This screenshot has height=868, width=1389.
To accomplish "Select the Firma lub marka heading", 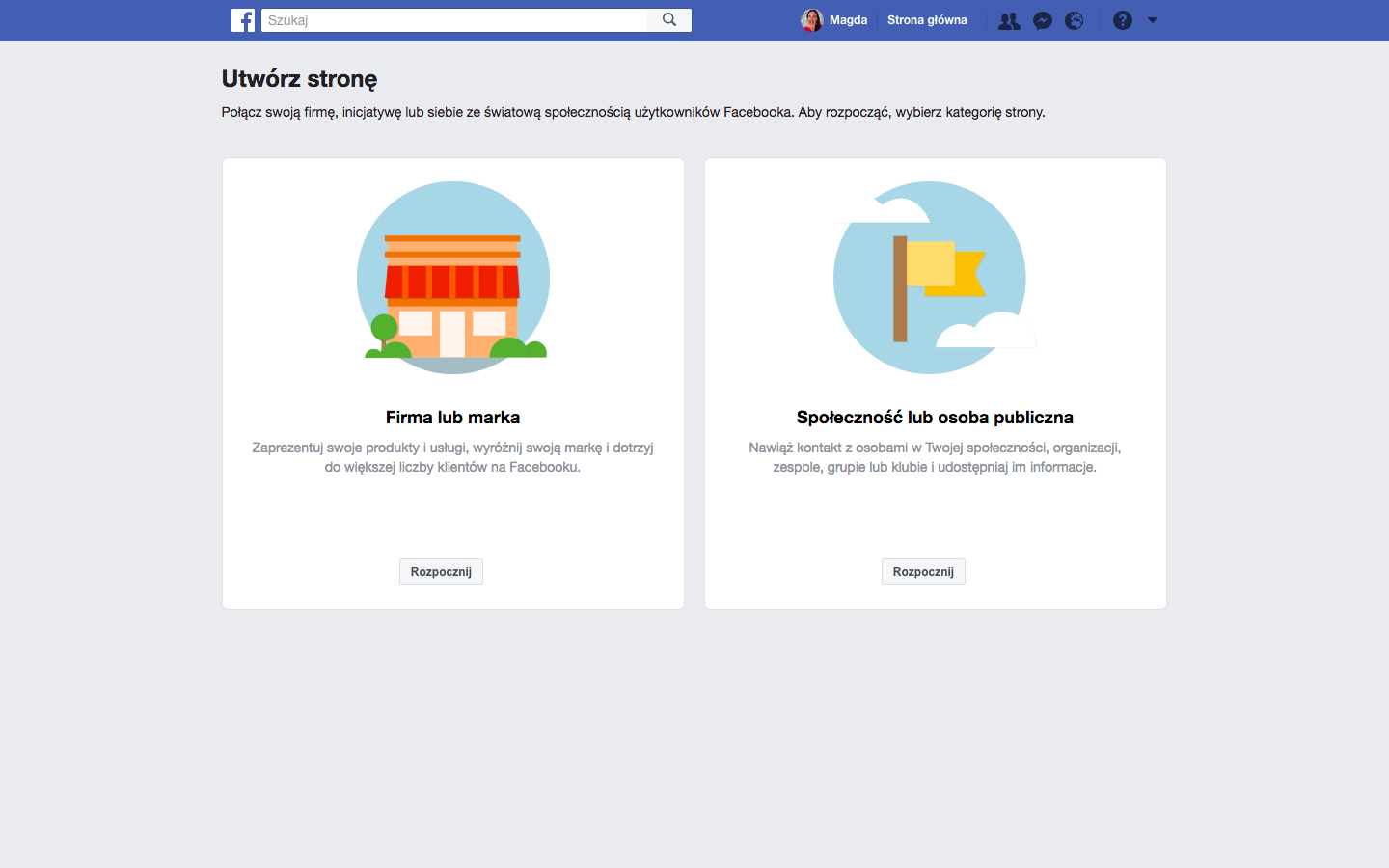I will pyautogui.click(x=452, y=418).
